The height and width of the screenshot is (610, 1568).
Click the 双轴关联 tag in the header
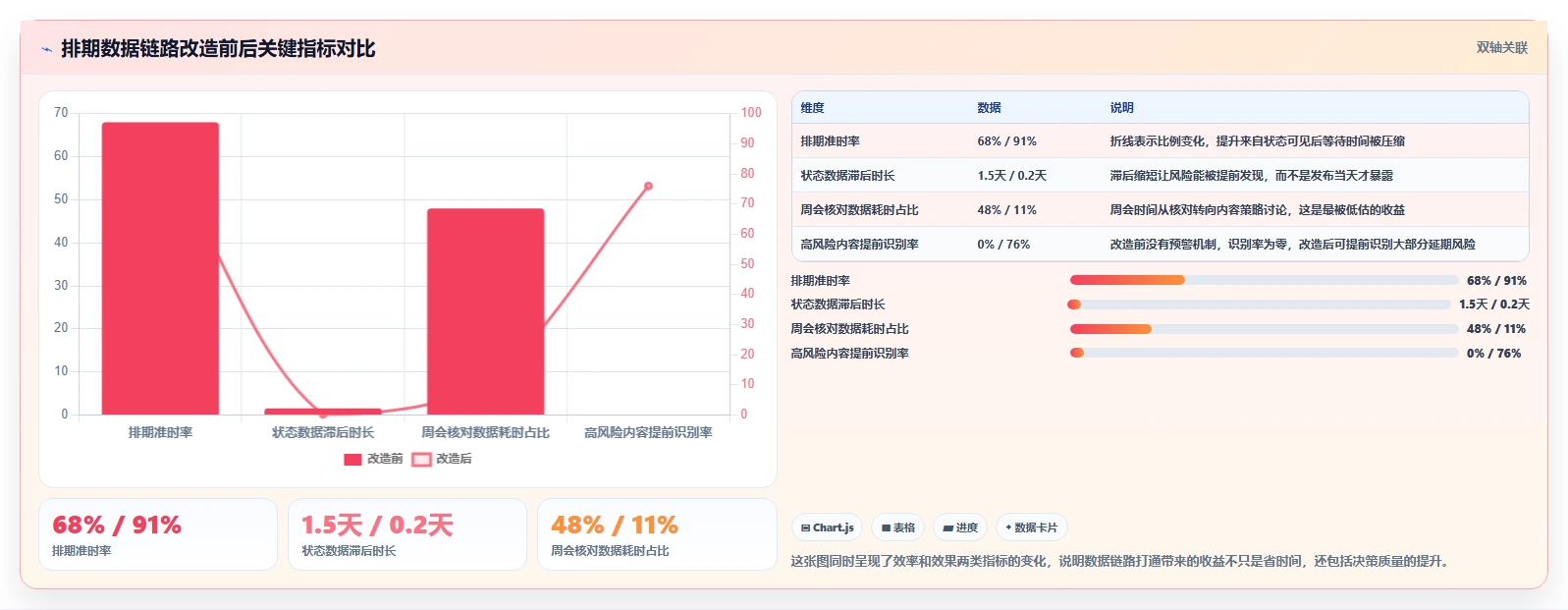(1502, 47)
